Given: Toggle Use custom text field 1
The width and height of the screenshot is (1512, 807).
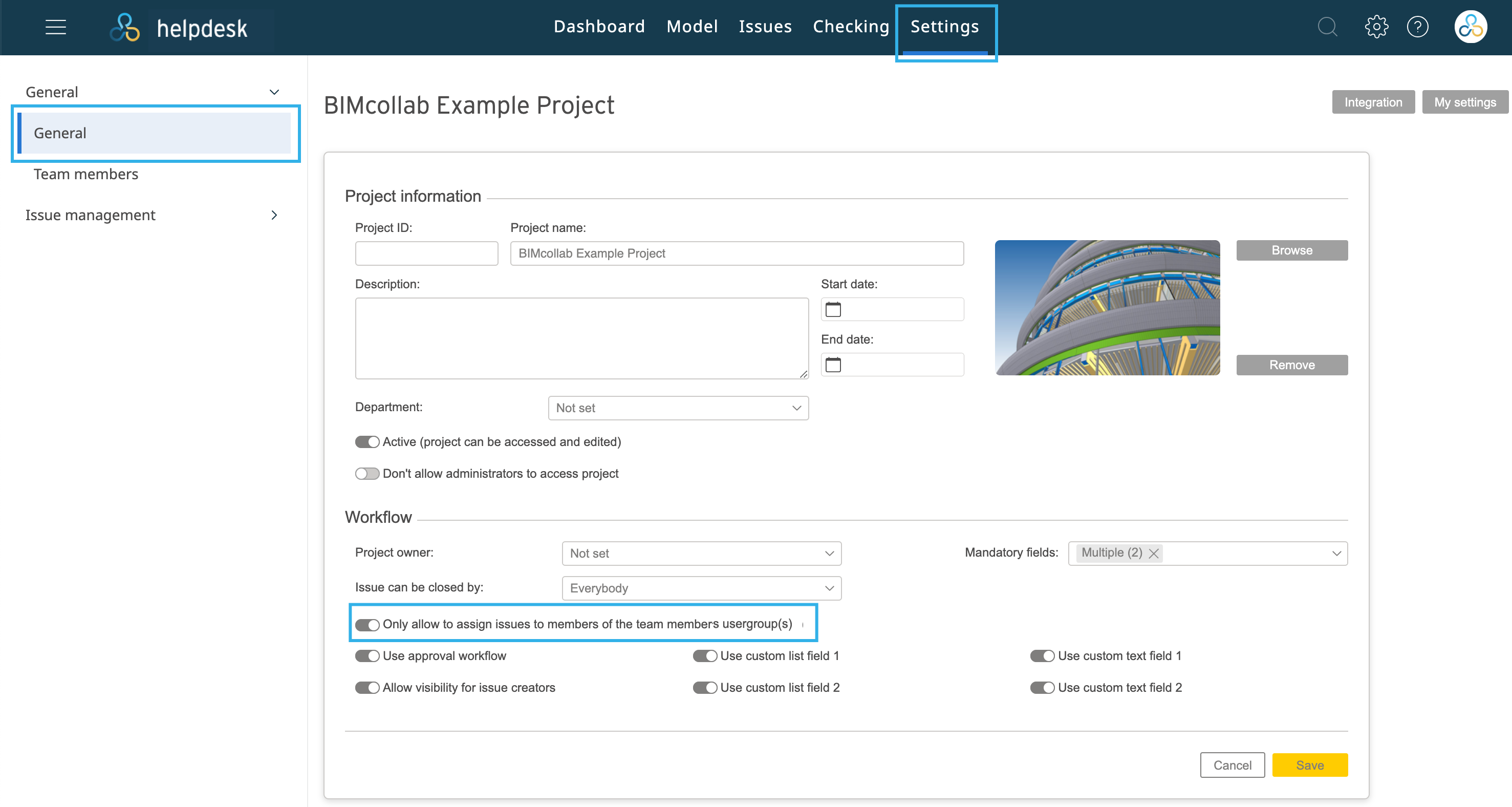Looking at the screenshot, I should click(x=1043, y=656).
